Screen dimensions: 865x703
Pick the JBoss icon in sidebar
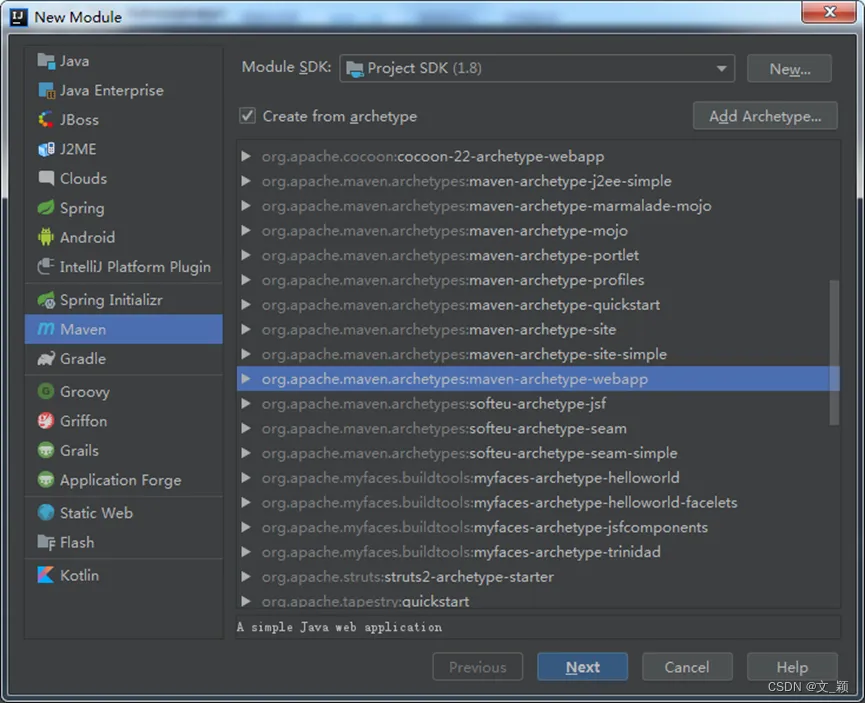click(46, 119)
